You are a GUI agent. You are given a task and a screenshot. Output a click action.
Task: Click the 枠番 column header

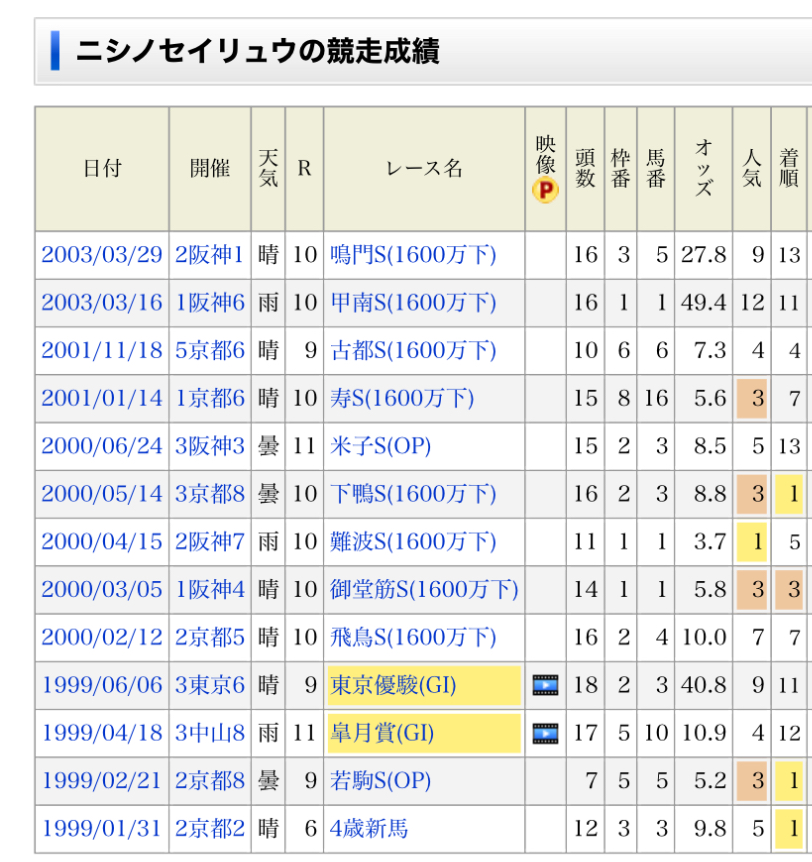click(x=621, y=168)
